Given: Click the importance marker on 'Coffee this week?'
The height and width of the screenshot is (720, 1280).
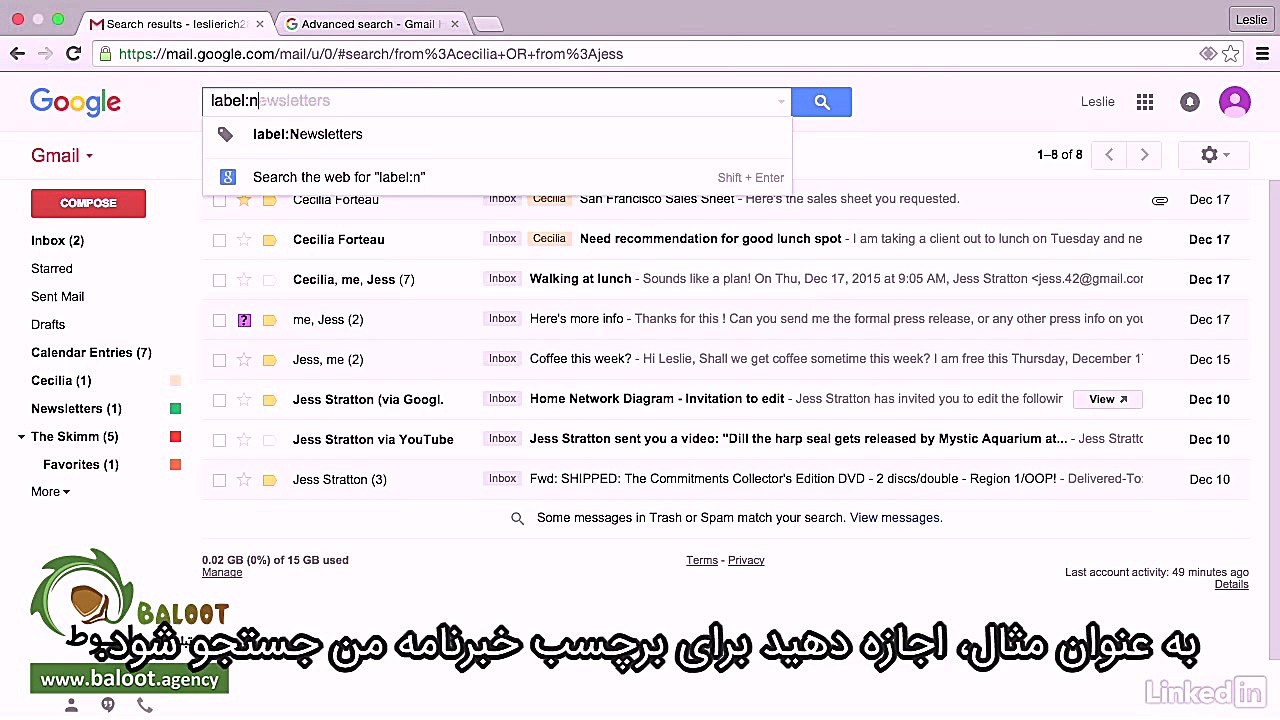Looking at the screenshot, I should (269, 360).
